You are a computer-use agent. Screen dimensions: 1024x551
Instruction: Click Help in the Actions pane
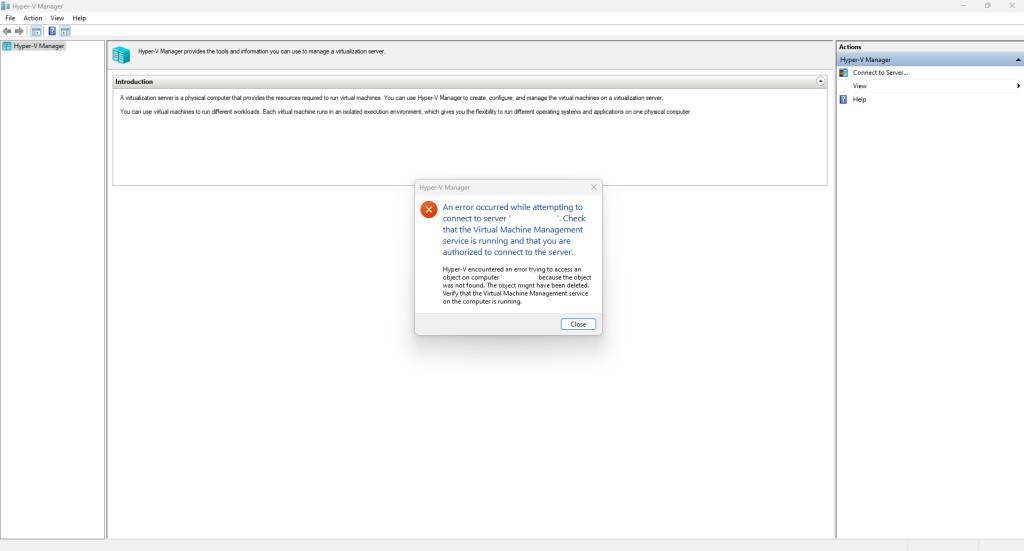click(859, 99)
